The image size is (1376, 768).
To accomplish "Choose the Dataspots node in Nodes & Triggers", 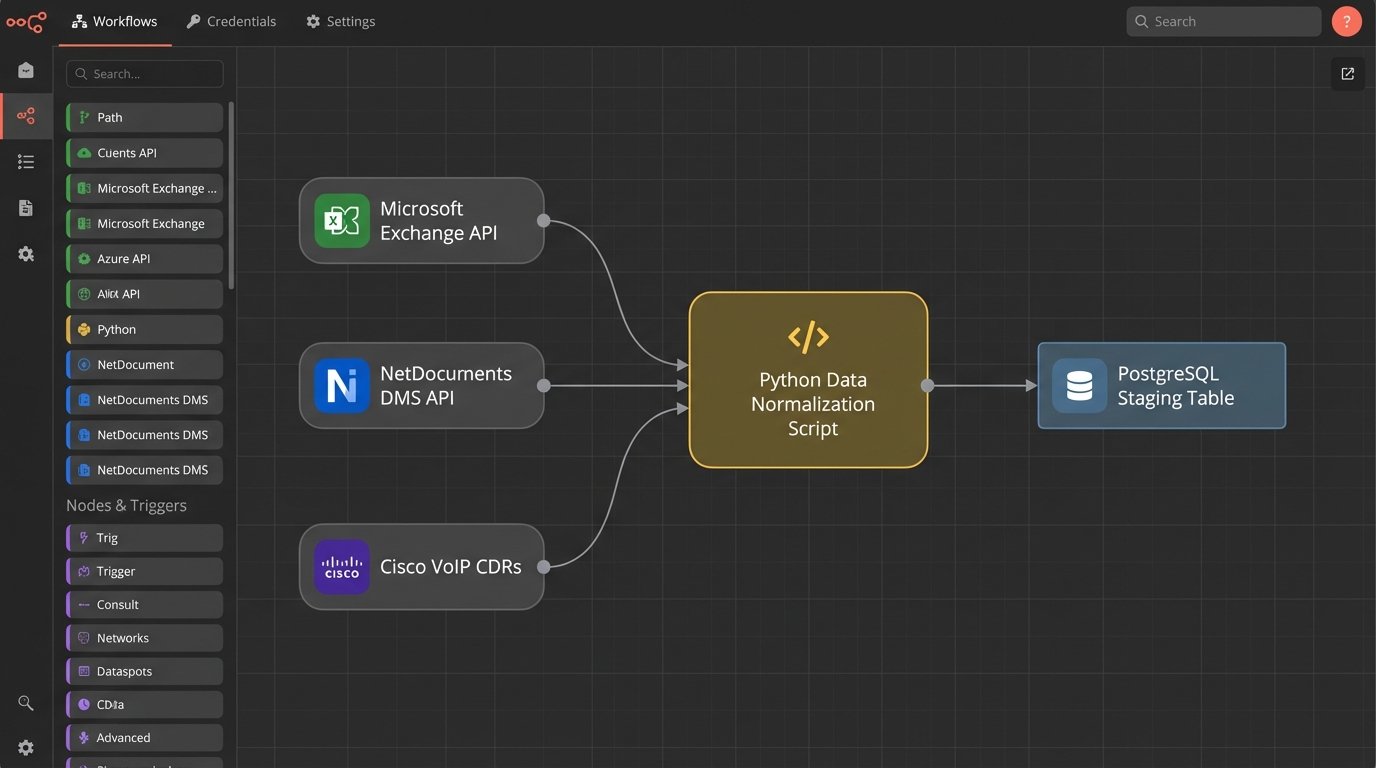I will [145, 671].
